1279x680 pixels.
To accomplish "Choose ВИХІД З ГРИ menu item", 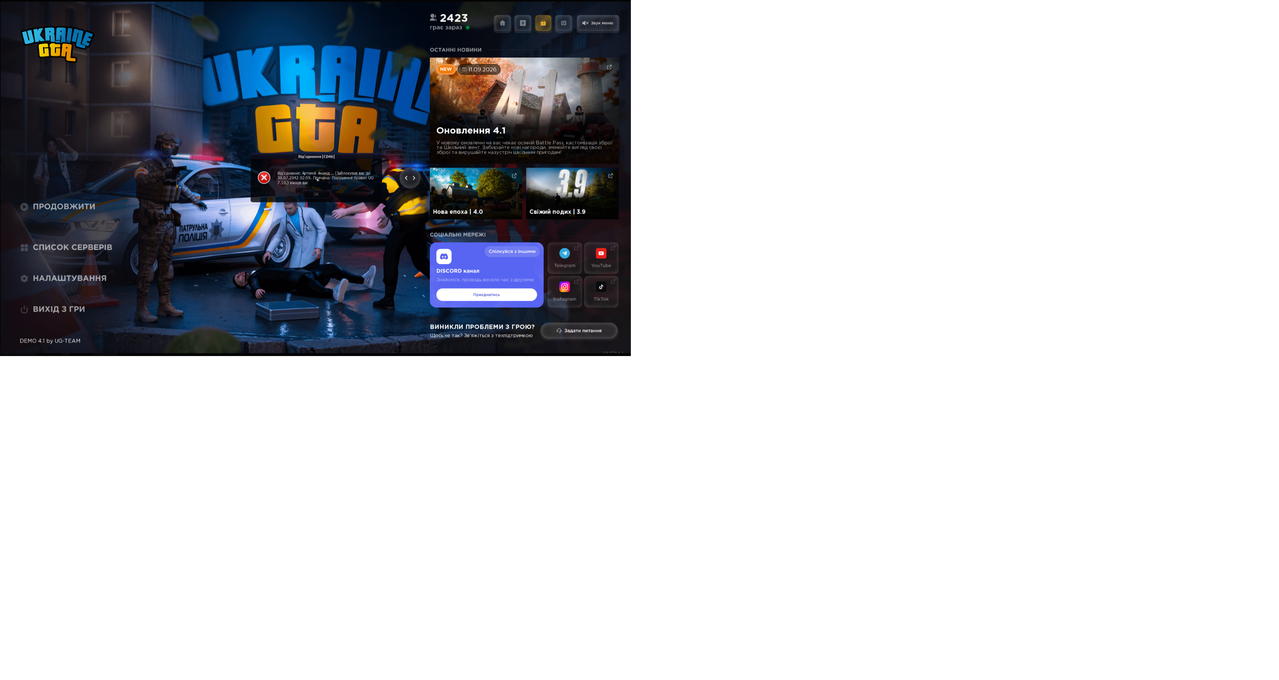I will 59,309.
